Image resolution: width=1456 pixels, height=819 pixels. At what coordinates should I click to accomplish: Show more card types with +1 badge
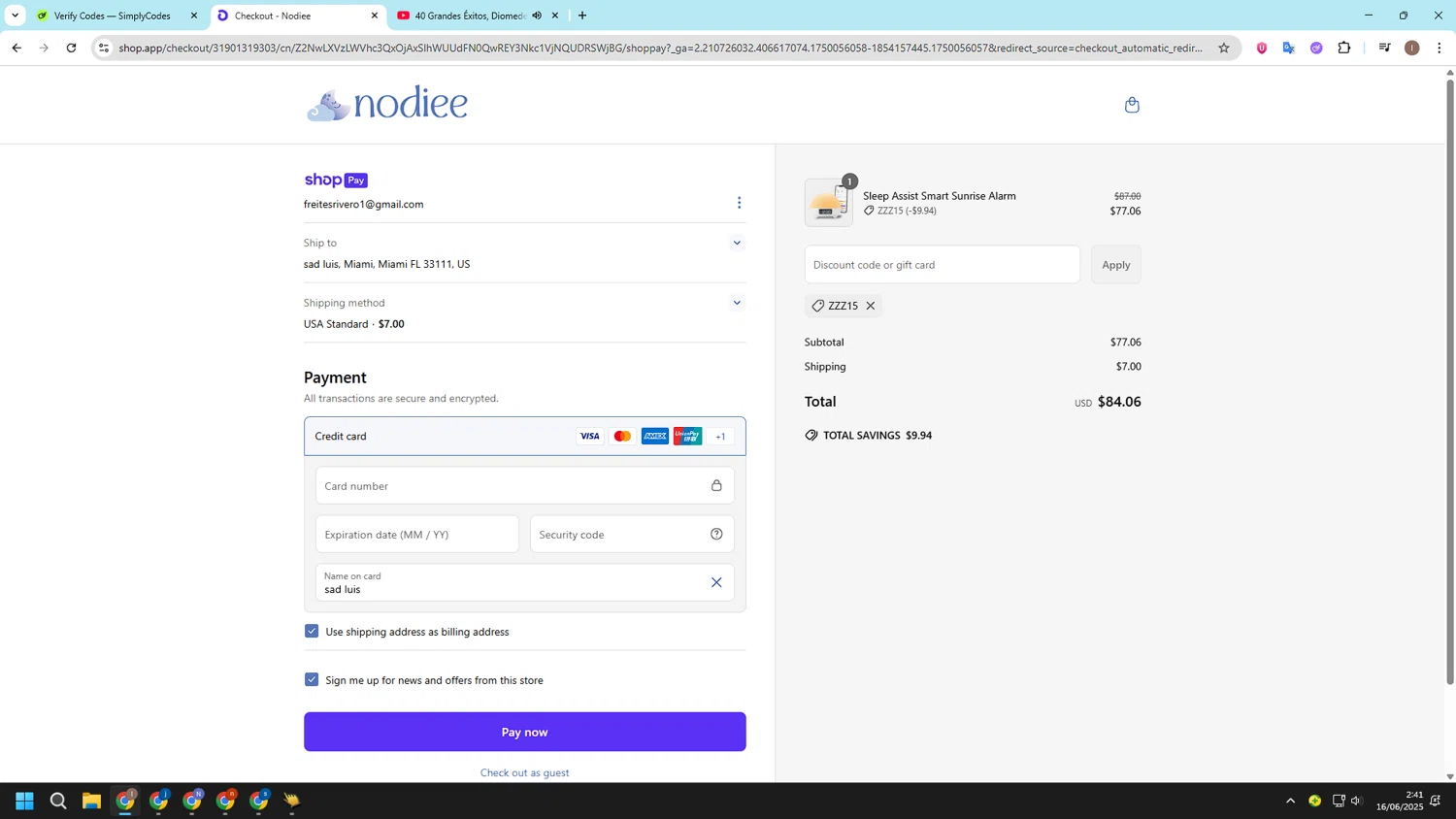[x=720, y=437]
